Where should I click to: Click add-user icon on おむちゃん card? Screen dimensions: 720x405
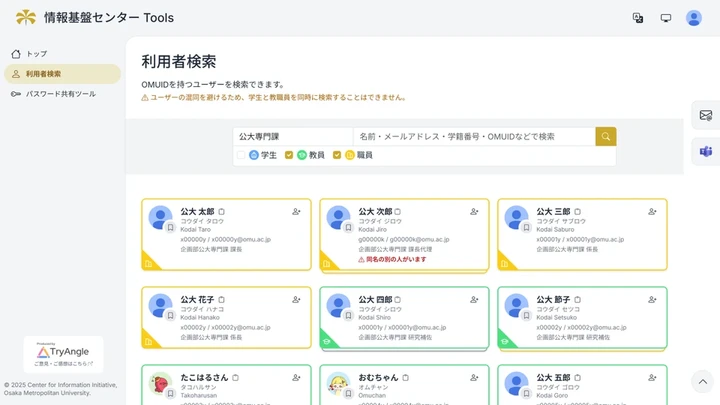(474, 377)
